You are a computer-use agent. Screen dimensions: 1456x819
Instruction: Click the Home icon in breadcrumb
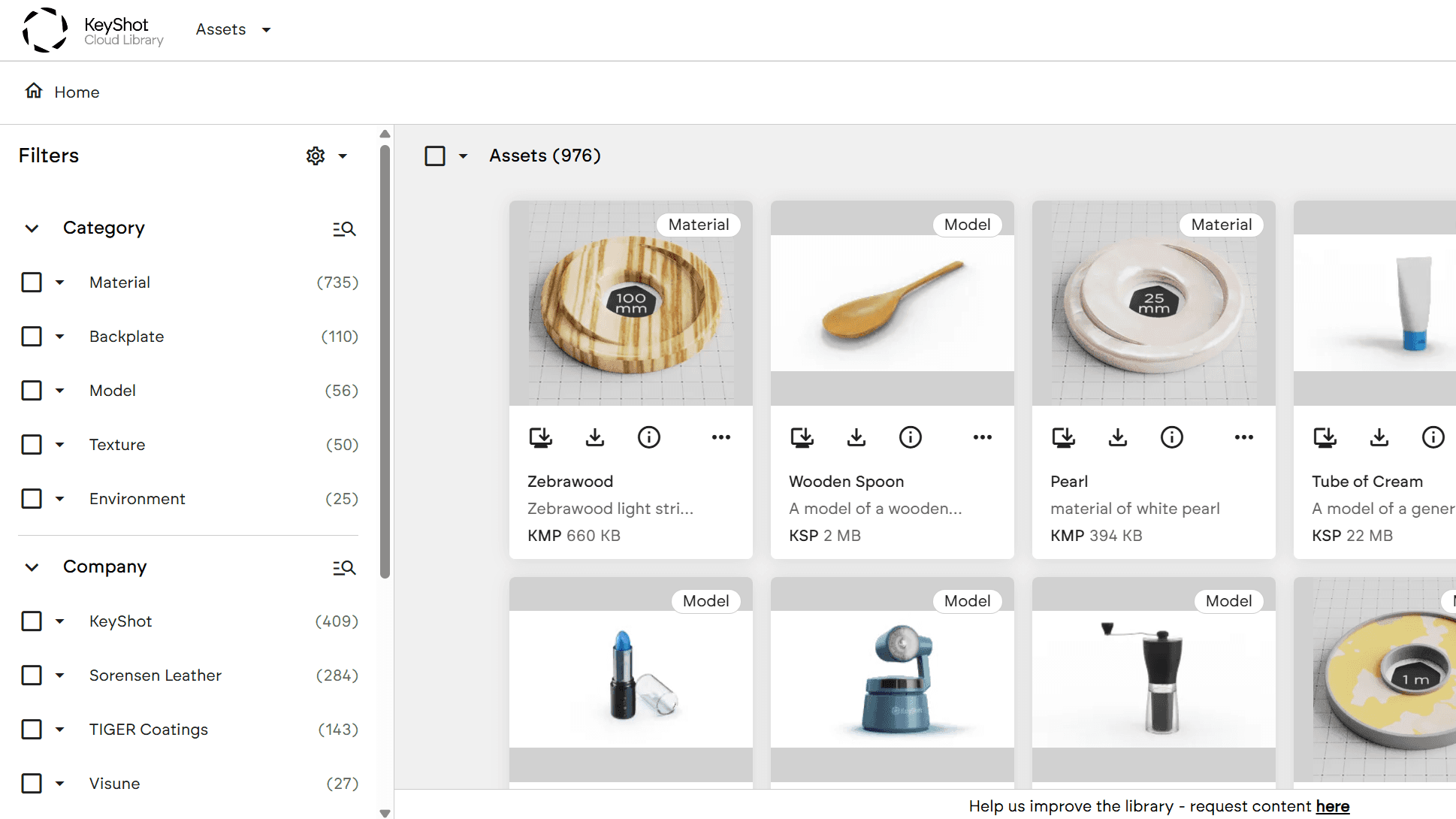(x=34, y=92)
